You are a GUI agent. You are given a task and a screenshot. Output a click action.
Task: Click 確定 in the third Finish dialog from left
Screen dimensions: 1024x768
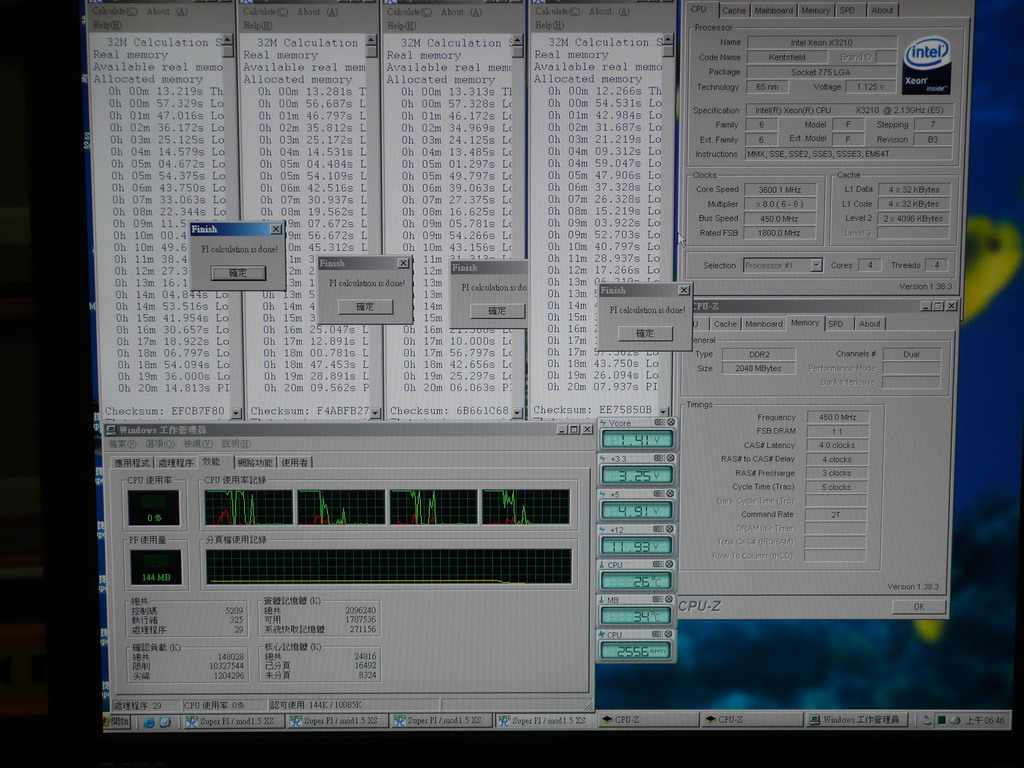click(498, 312)
